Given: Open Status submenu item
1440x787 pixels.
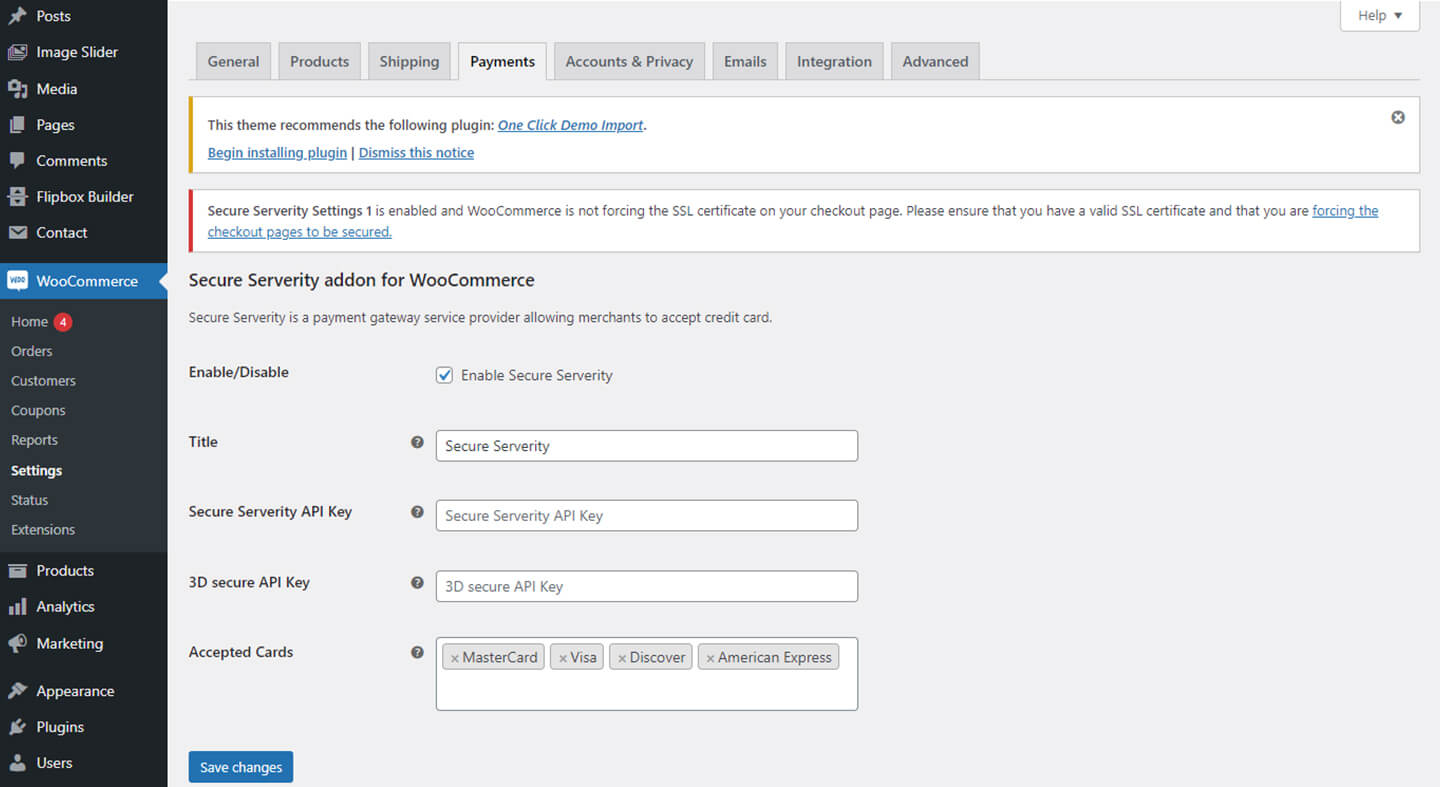Looking at the screenshot, I should point(29,500).
